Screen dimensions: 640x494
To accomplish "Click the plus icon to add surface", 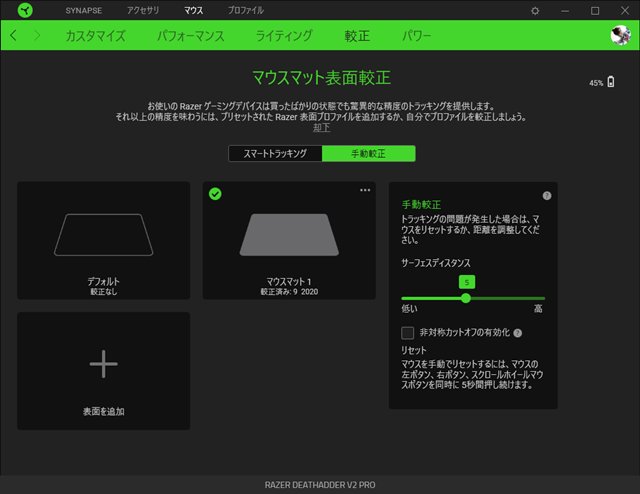I will coord(104,364).
